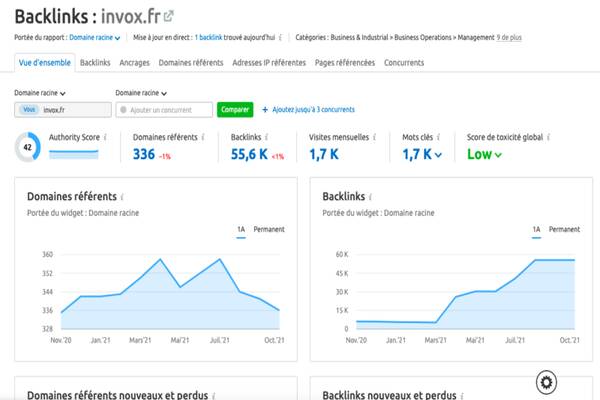600x400 pixels.
Task: Select the Vue d'ensemble tab
Action: tap(45, 63)
